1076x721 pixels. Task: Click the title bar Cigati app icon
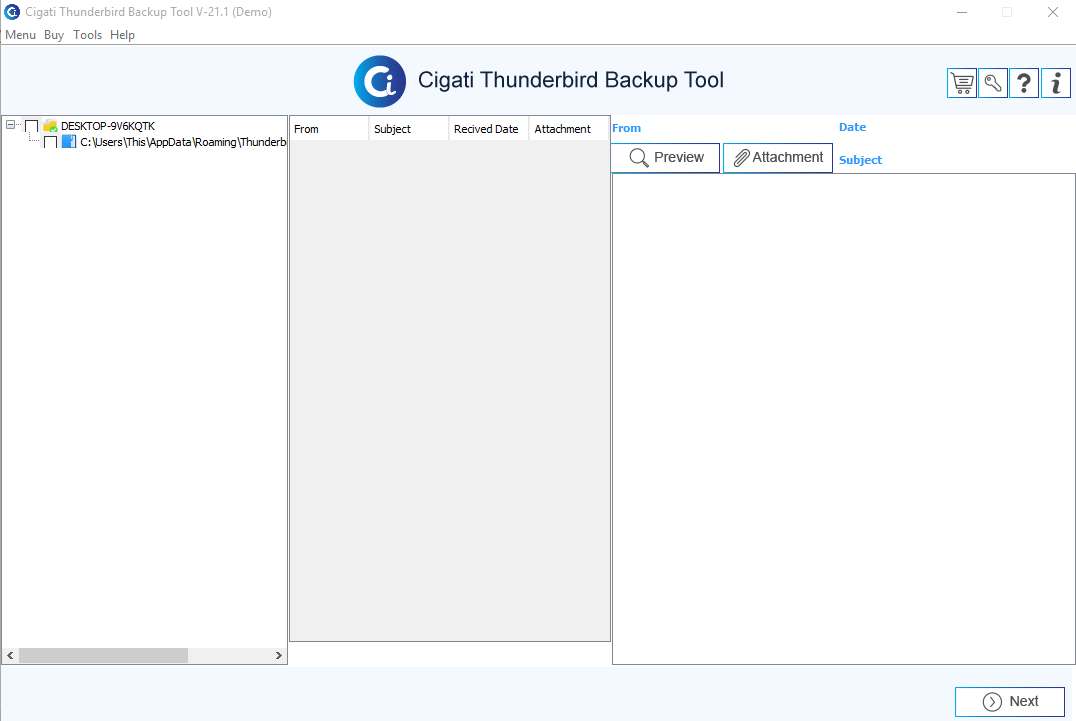(x=12, y=12)
